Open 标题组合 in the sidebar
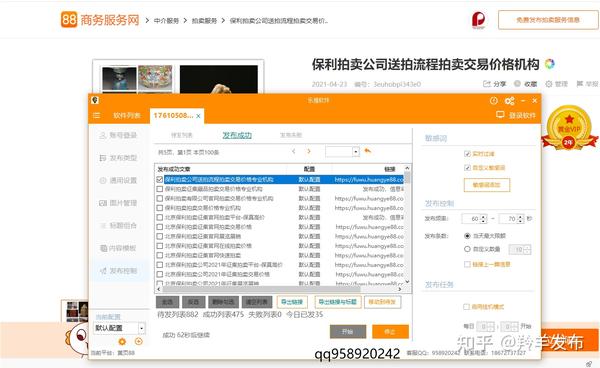The width and height of the screenshot is (600, 368). click(118, 226)
